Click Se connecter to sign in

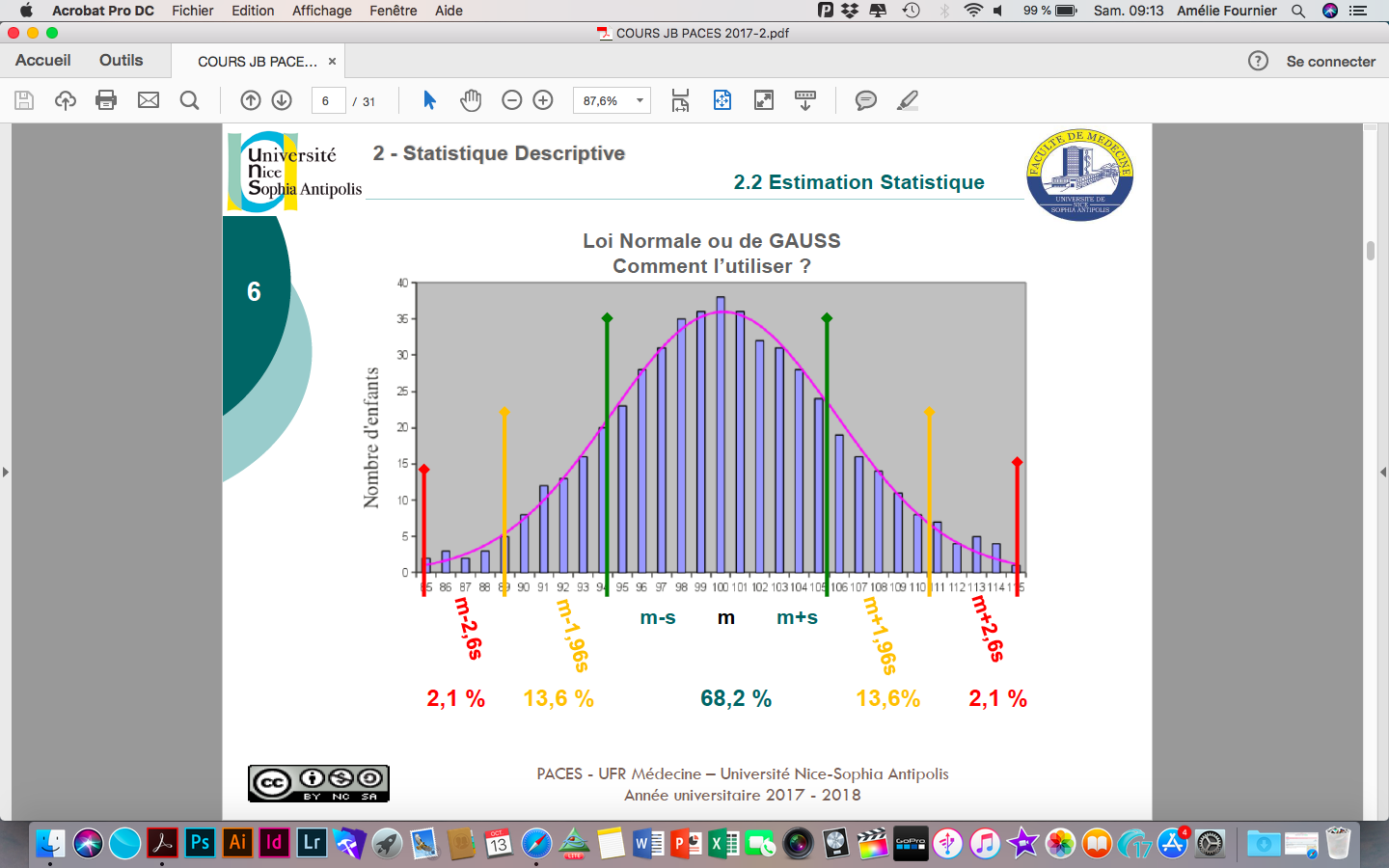coord(1330,61)
